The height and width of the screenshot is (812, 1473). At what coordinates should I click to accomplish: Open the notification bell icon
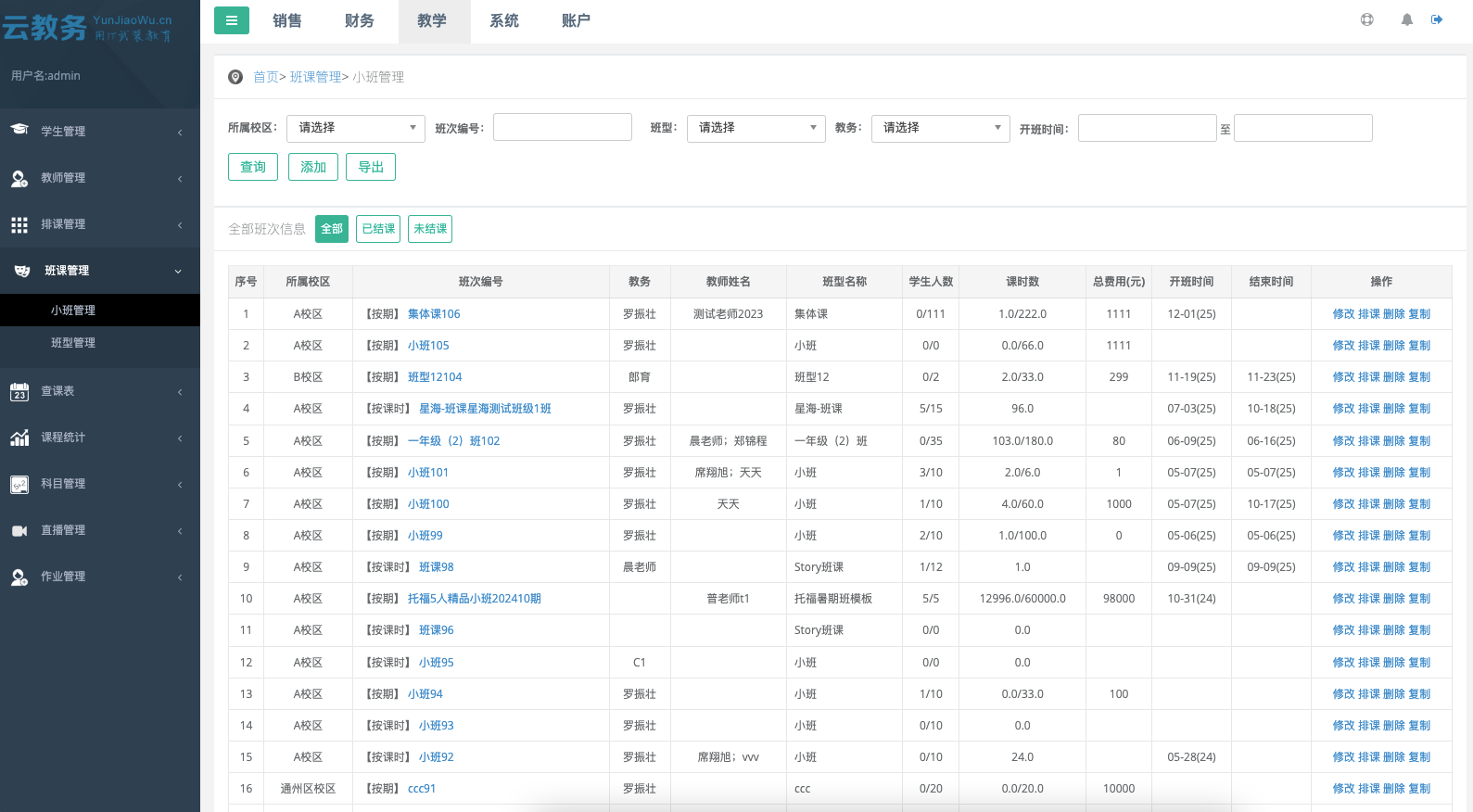[1406, 19]
